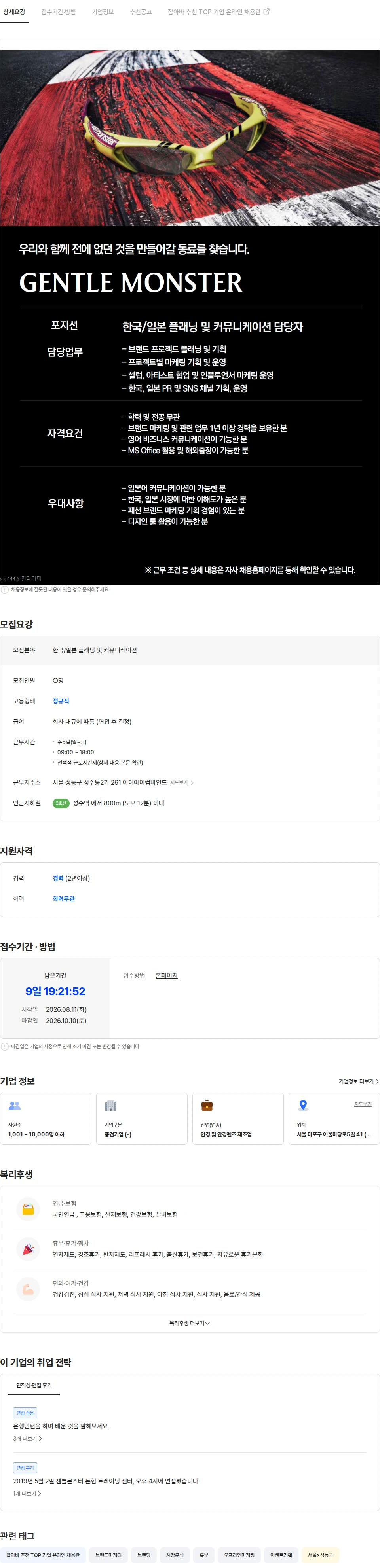Click the 오프라인마케팅 tag
Viewport: 380px width, 1568px height.
click(239, 1555)
